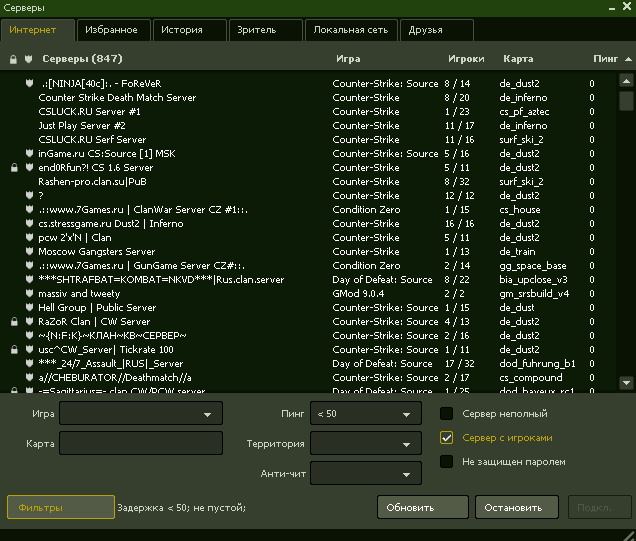Select 'CSLUCK.RU Server #1' row

[308, 112]
